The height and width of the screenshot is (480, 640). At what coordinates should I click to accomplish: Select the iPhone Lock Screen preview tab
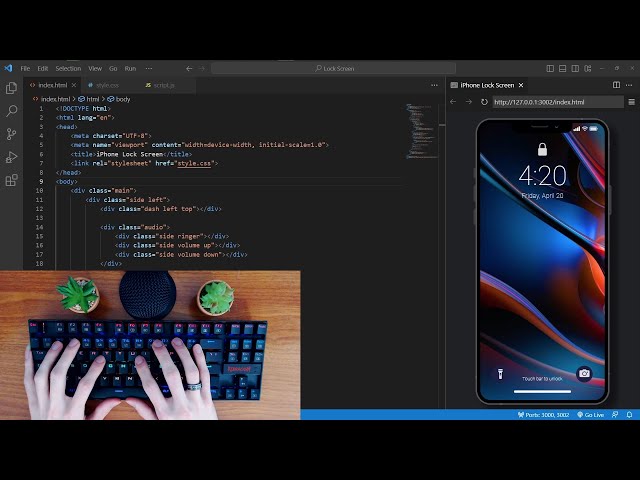[487, 85]
